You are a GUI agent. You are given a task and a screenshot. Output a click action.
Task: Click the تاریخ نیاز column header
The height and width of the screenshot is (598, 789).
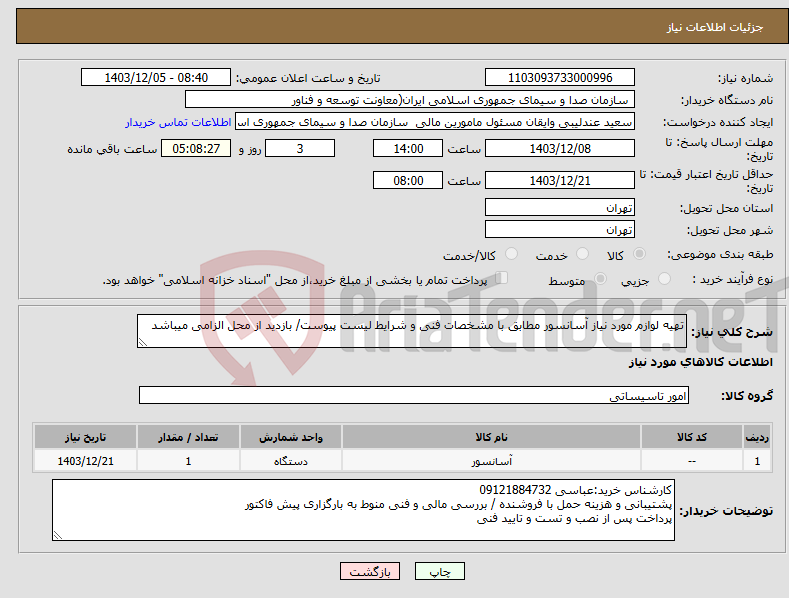(86, 437)
